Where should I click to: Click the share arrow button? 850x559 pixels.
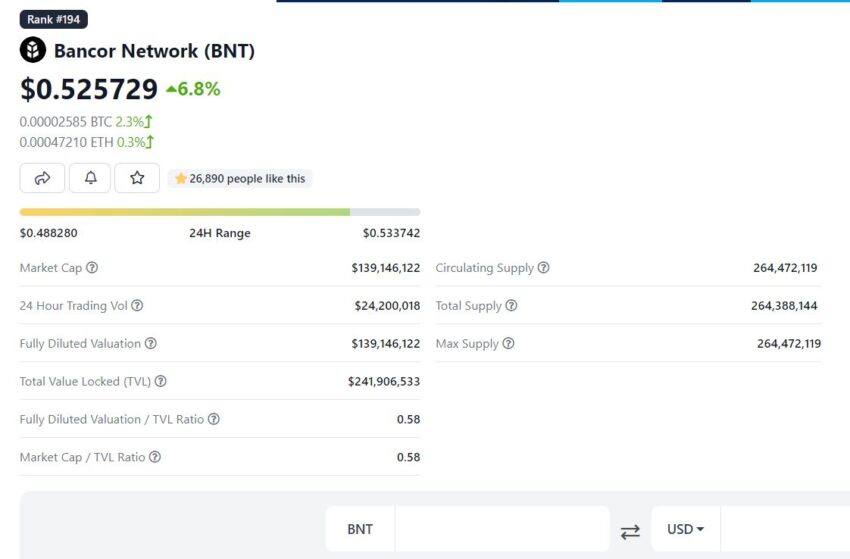click(x=42, y=178)
